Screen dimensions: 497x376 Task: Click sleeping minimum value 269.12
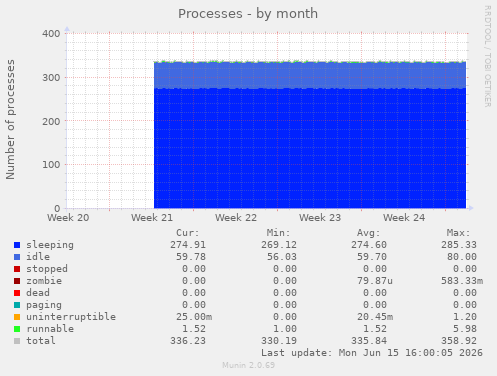coord(279,245)
